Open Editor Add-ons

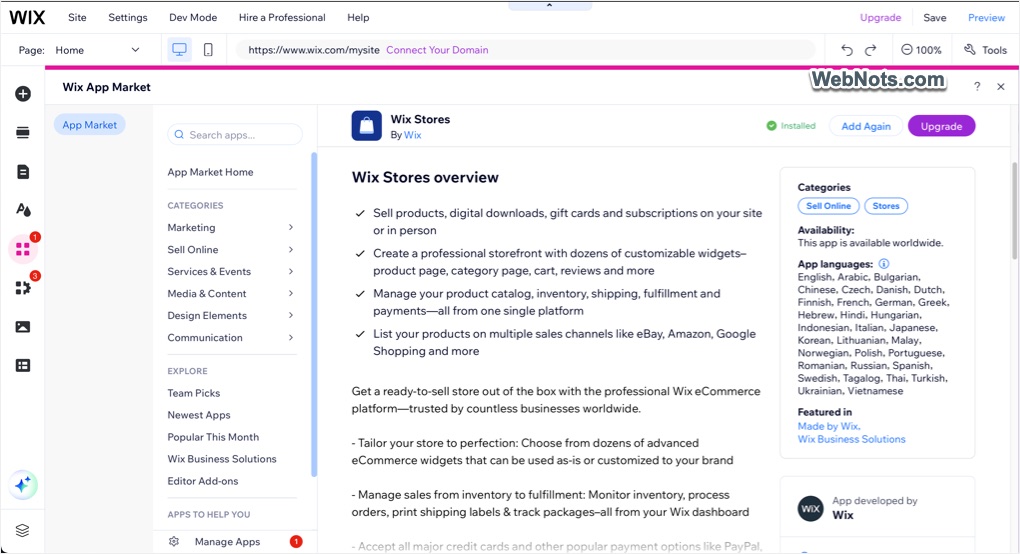(x=203, y=481)
